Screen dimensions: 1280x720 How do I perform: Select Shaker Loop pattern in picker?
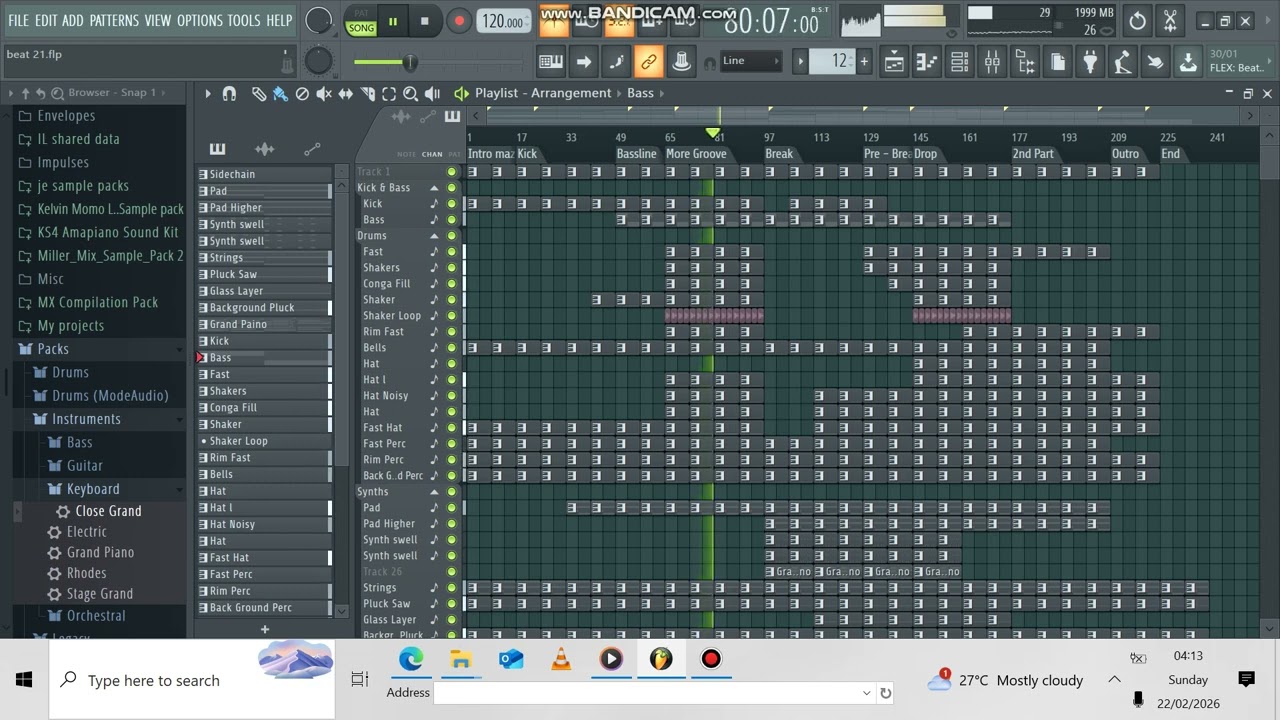pyautogui.click(x=266, y=441)
